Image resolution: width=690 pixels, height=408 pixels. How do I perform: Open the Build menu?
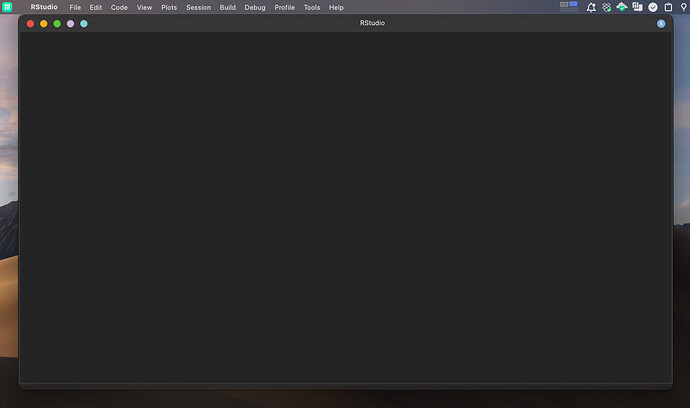[228, 7]
